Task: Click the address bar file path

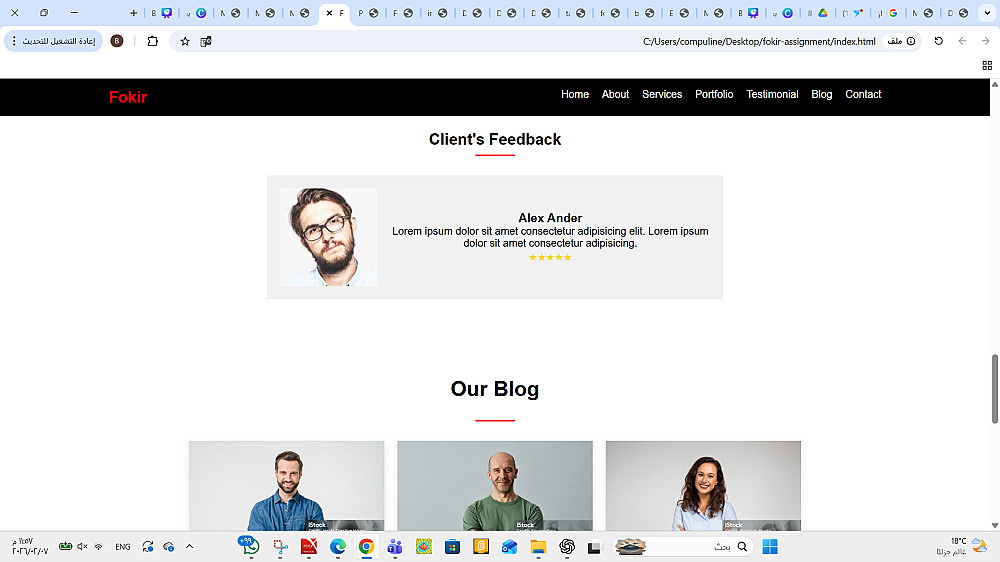Action: coord(759,41)
